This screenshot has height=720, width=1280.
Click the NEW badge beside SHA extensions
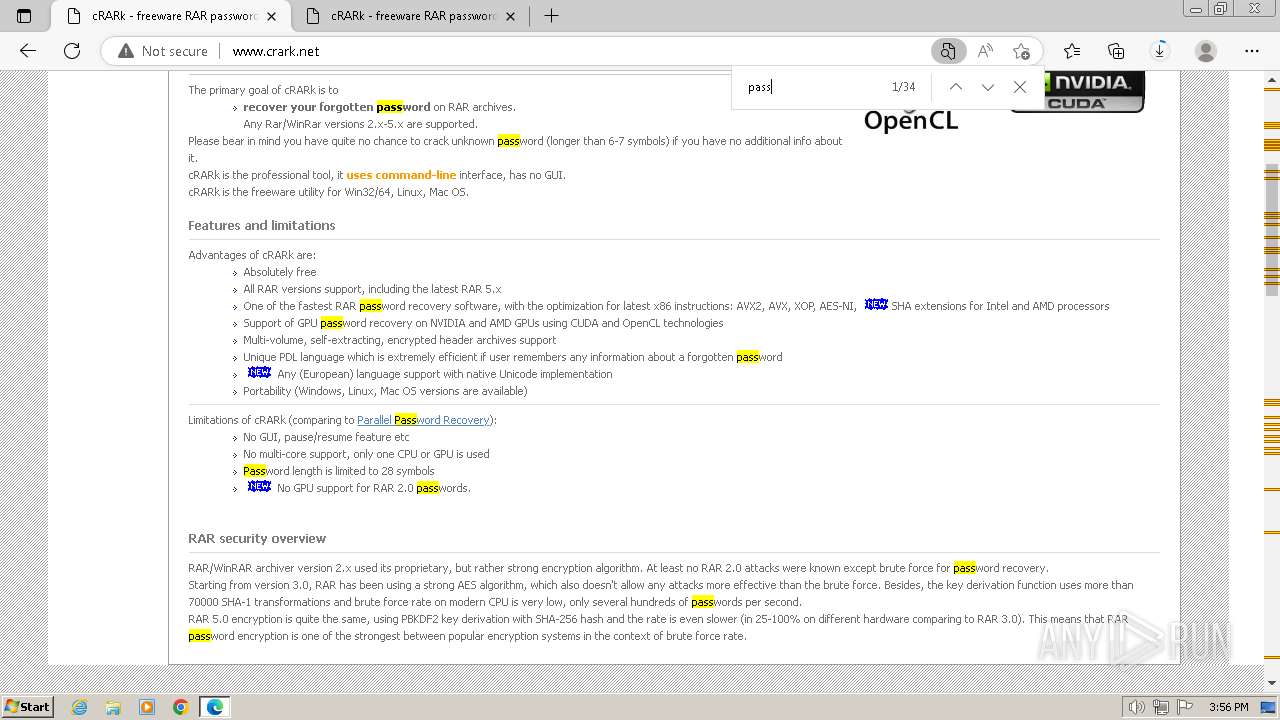click(x=876, y=304)
